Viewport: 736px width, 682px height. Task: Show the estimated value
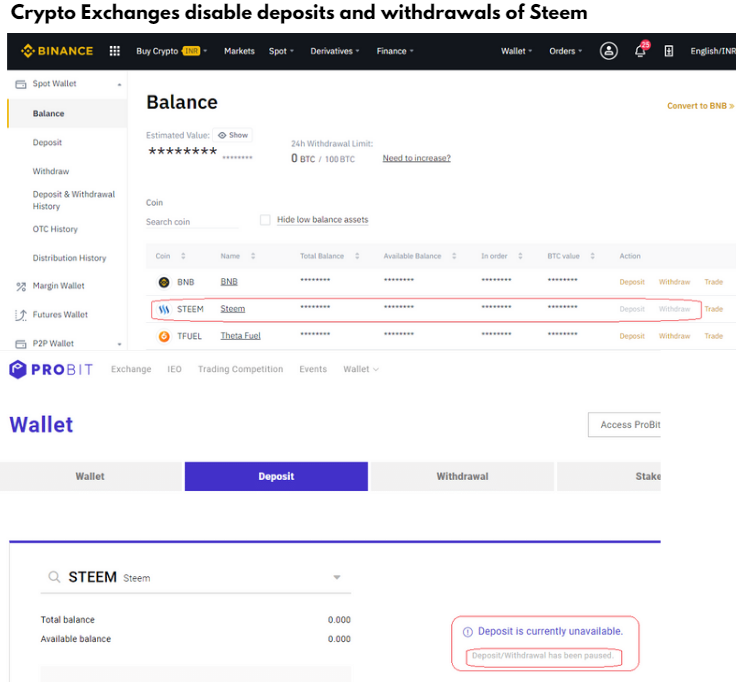pyautogui.click(x=233, y=135)
